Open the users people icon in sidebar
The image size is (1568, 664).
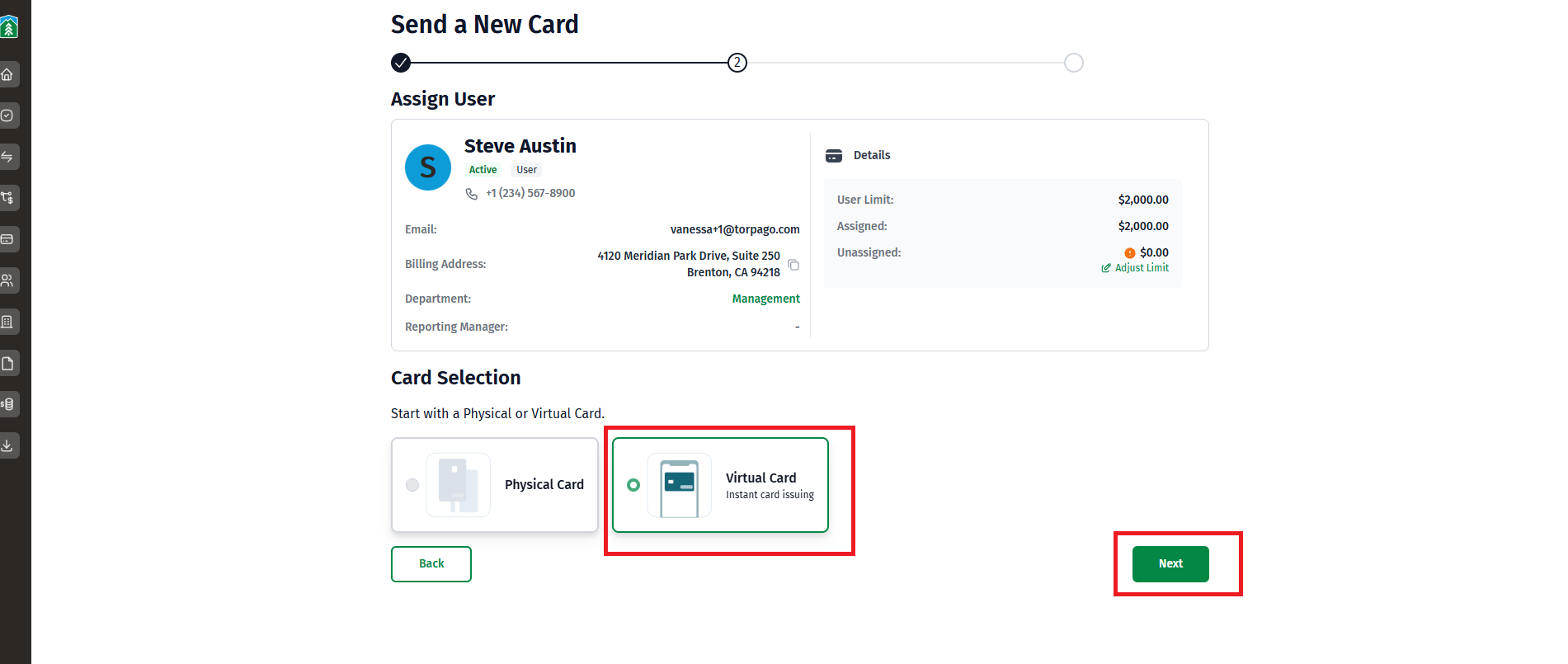(x=7, y=280)
